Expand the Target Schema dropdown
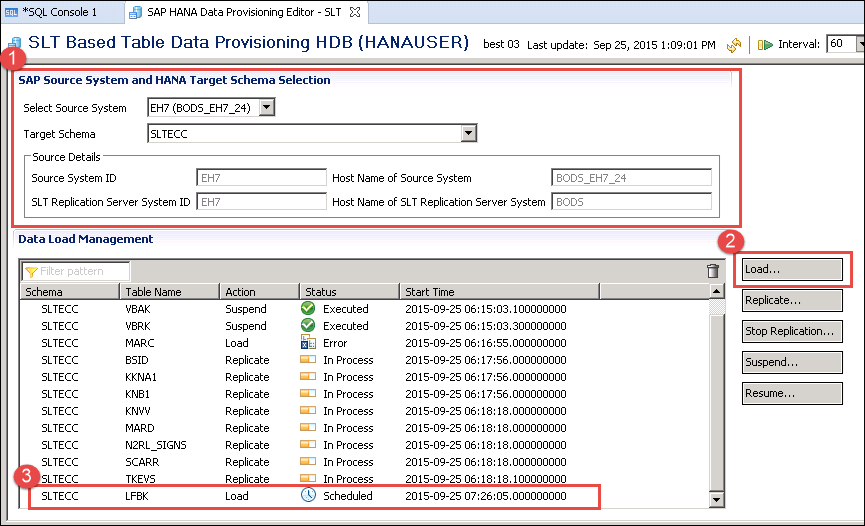 pos(467,133)
